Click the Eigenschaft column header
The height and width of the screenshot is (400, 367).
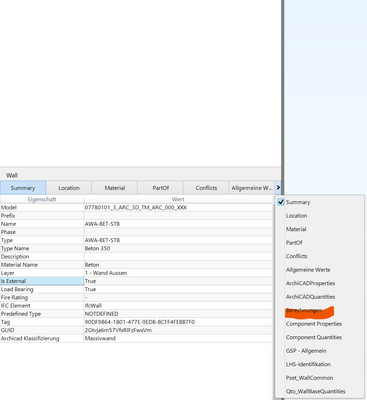coord(42,199)
